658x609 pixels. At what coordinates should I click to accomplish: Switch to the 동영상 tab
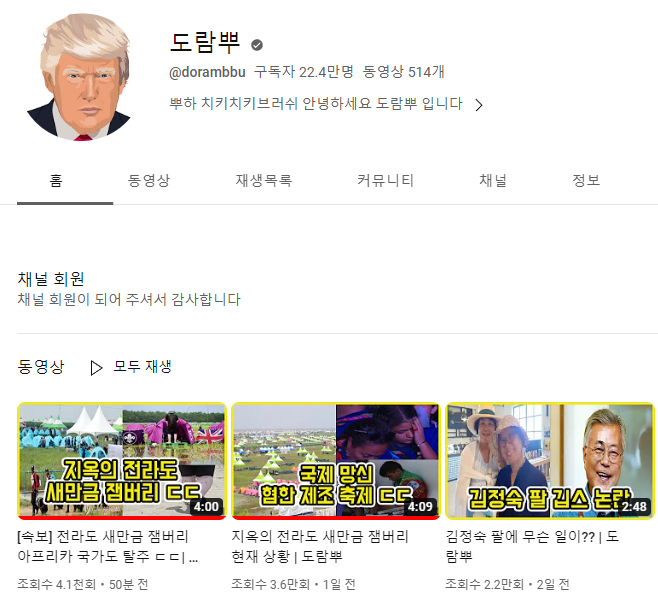tap(149, 180)
